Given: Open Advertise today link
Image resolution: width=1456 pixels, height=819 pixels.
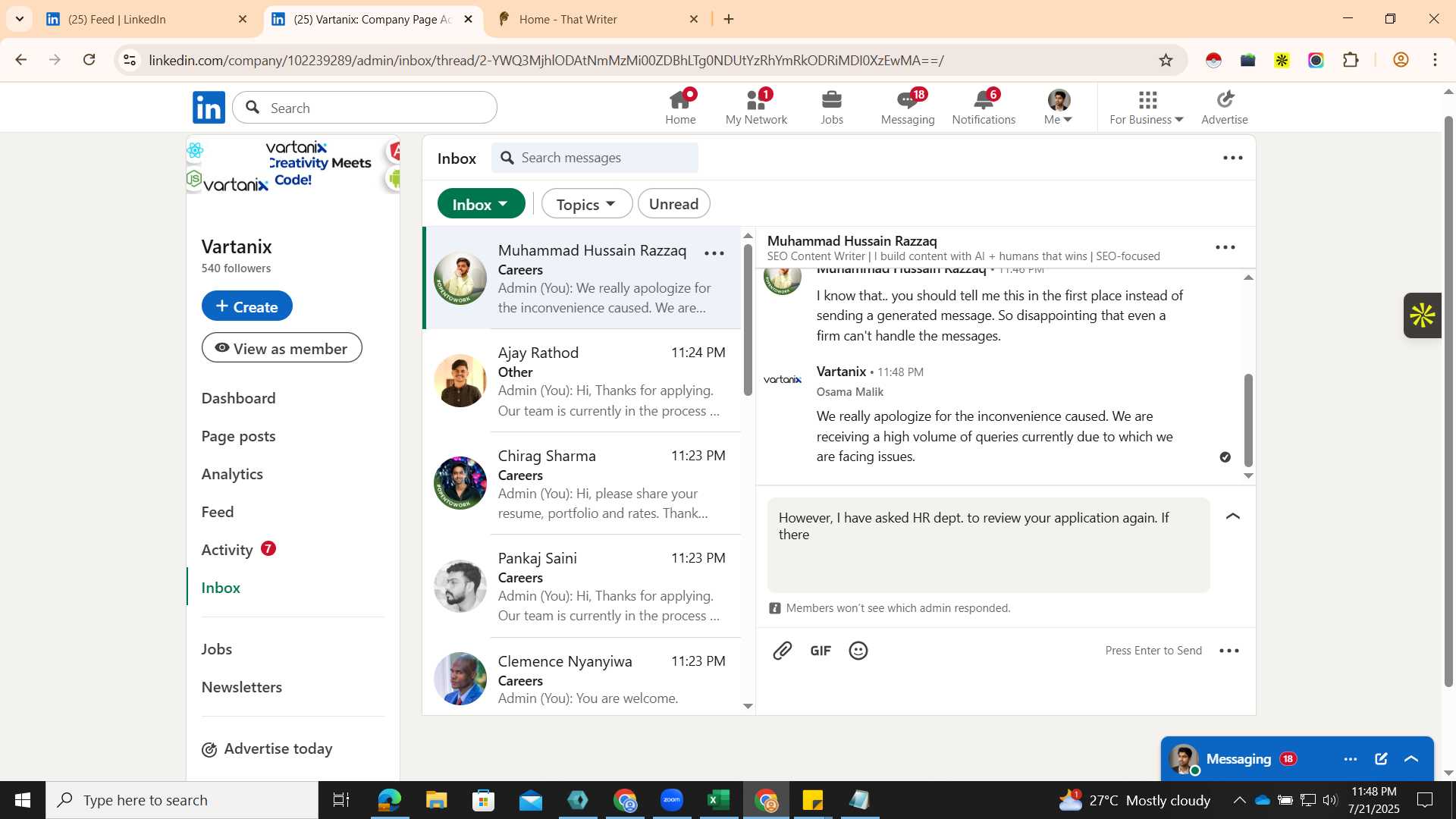Looking at the screenshot, I should click(267, 749).
